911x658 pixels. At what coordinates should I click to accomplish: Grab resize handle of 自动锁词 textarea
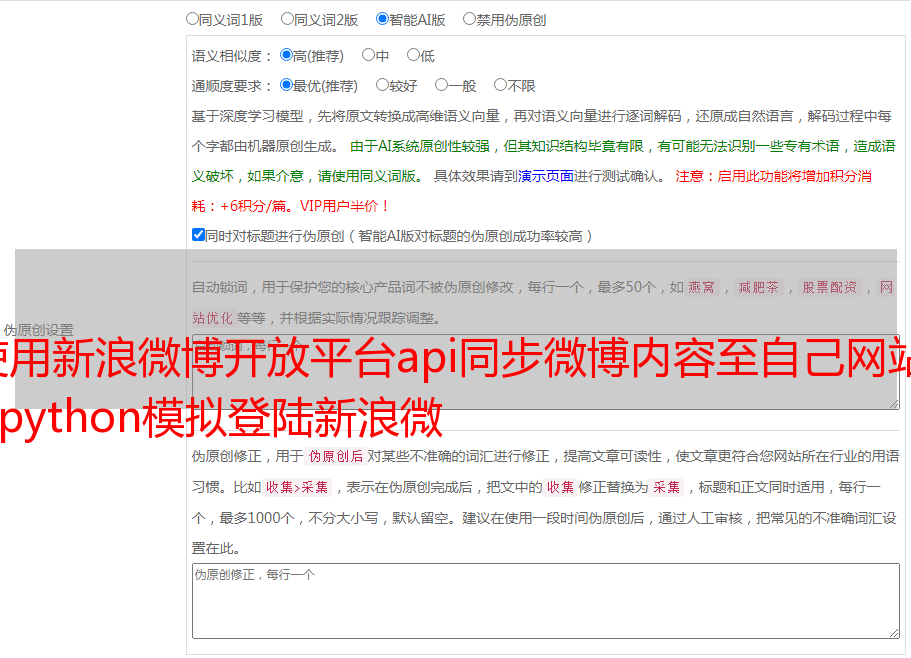coord(894,404)
